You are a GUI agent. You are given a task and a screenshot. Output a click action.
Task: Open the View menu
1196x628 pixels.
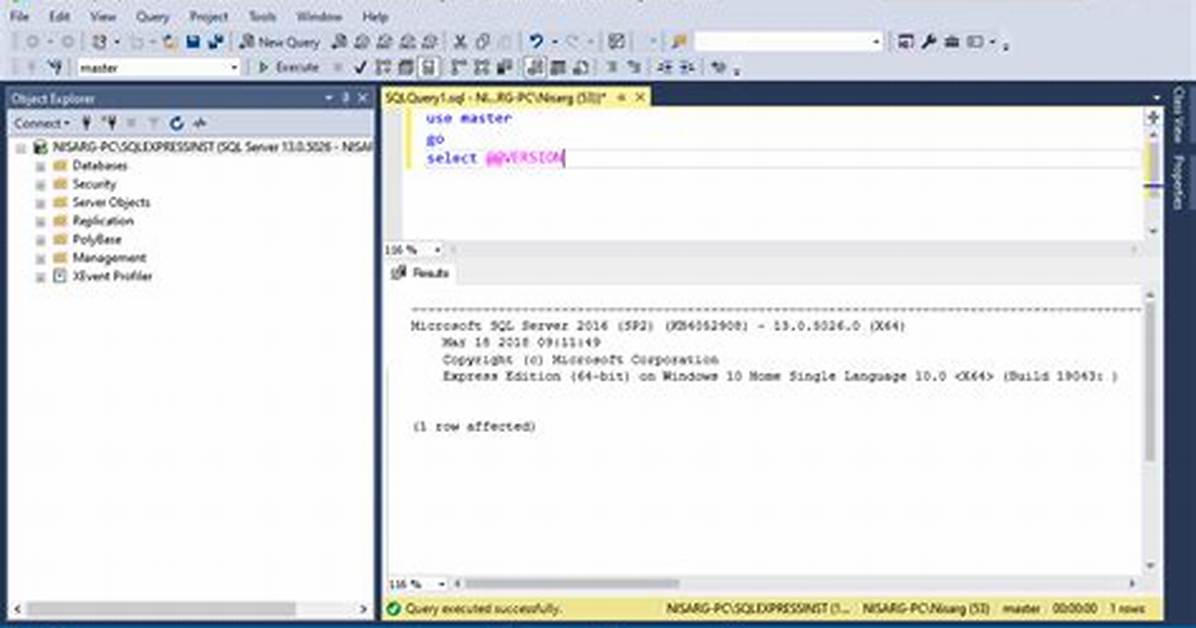point(103,16)
